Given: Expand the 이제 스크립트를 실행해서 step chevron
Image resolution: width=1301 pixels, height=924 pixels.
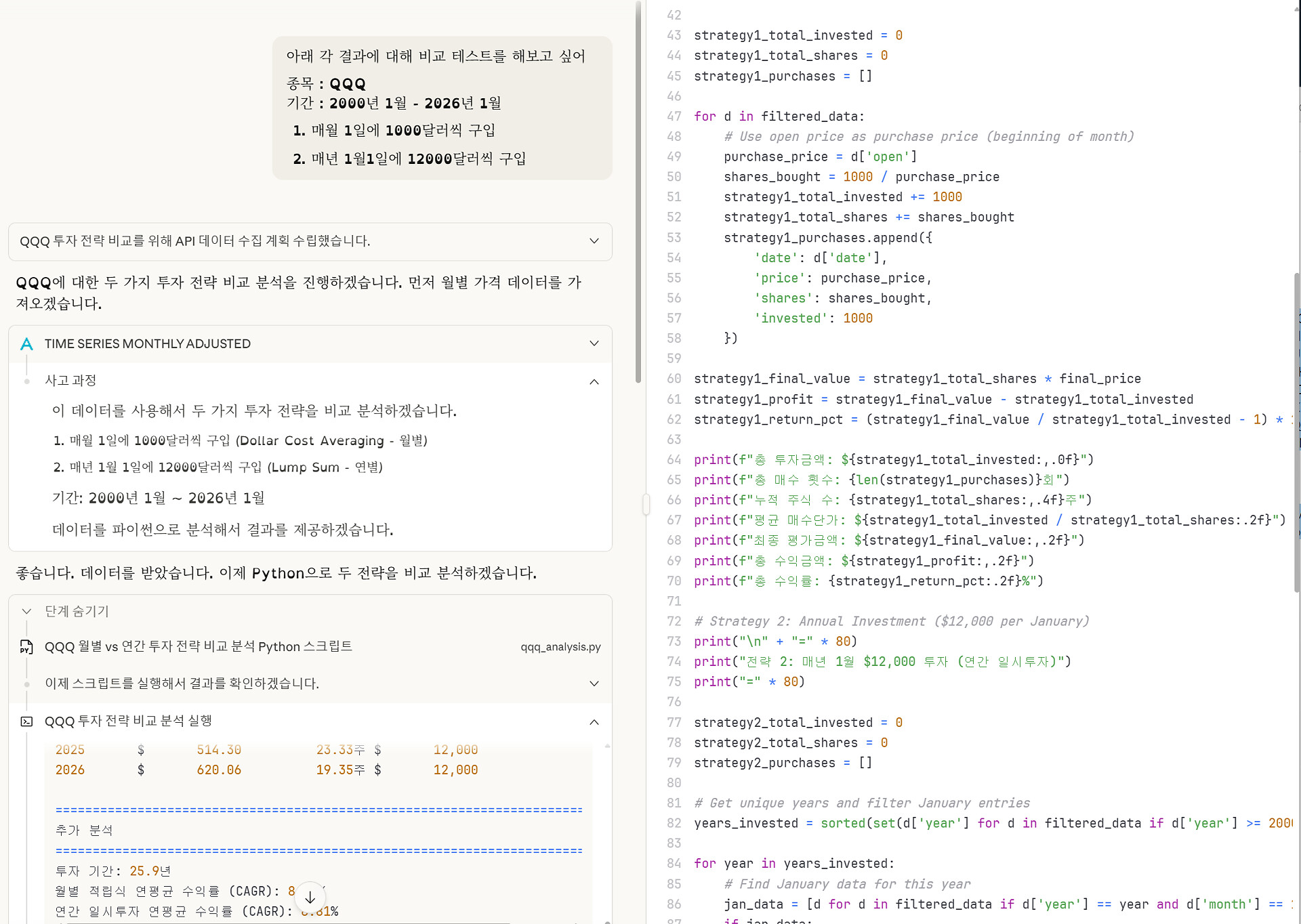Looking at the screenshot, I should [594, 684].
